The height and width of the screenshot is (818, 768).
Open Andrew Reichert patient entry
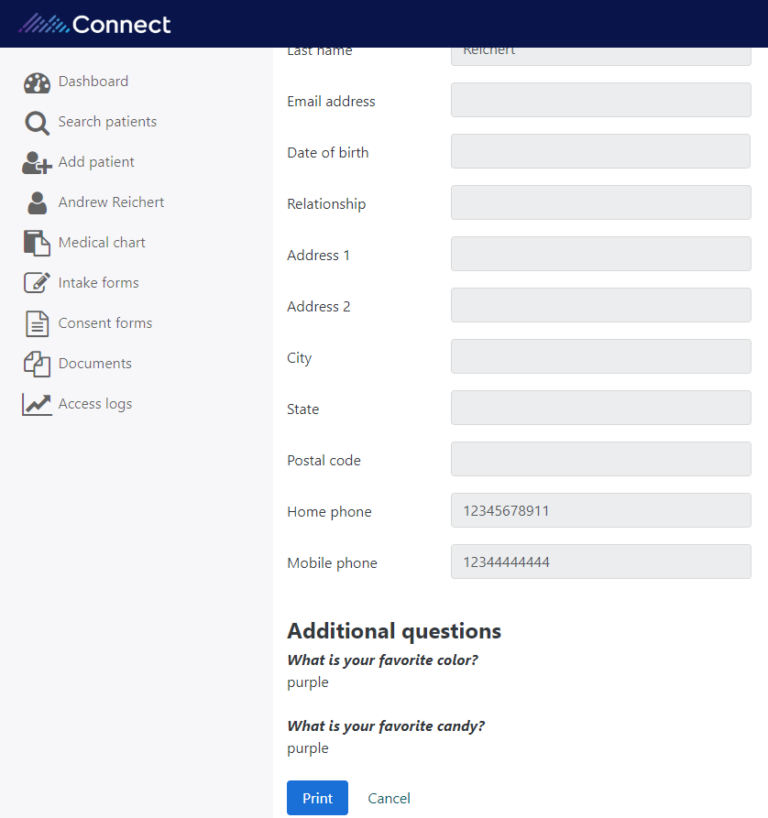(111, 202)
